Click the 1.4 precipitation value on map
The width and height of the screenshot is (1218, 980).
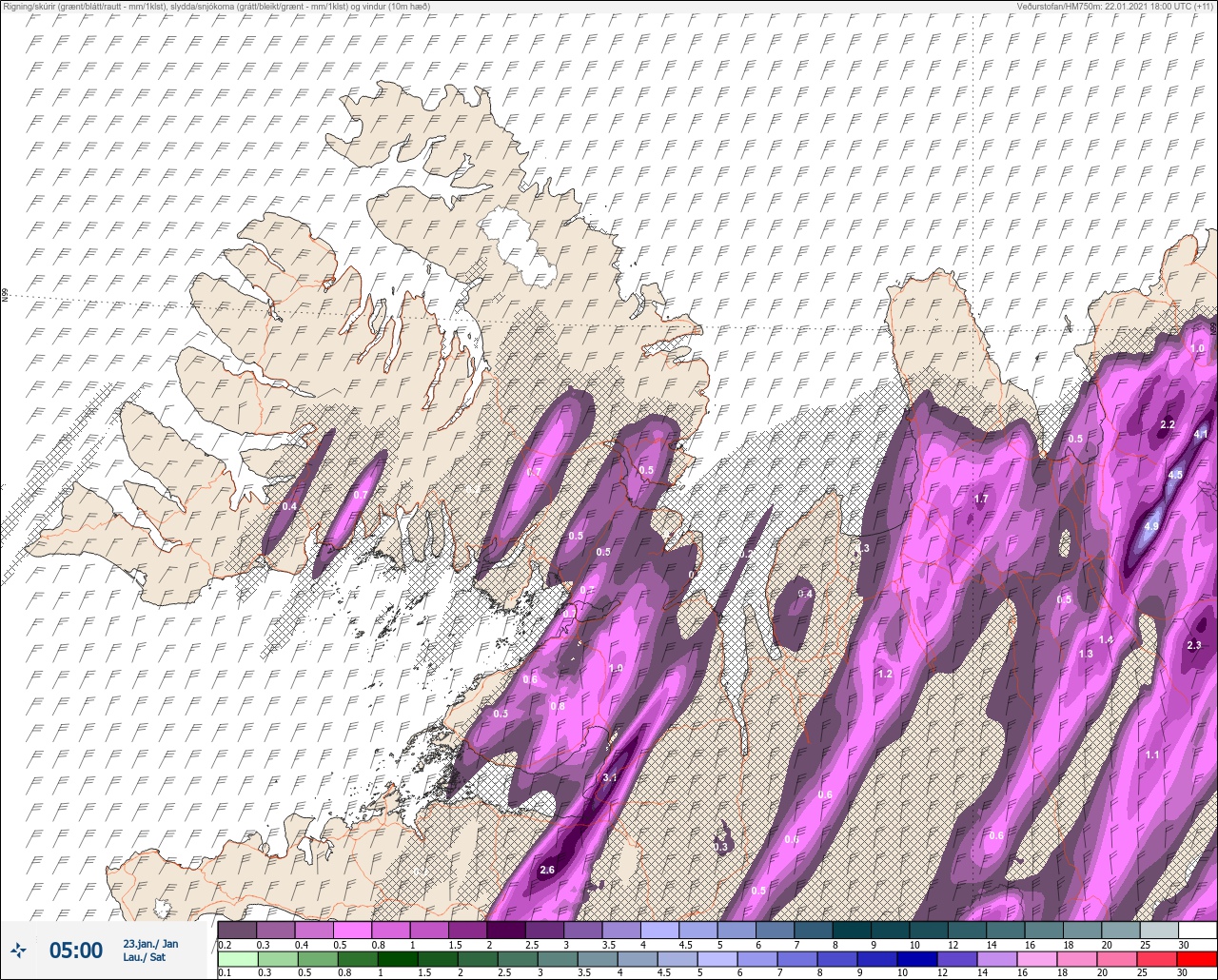1106,640
